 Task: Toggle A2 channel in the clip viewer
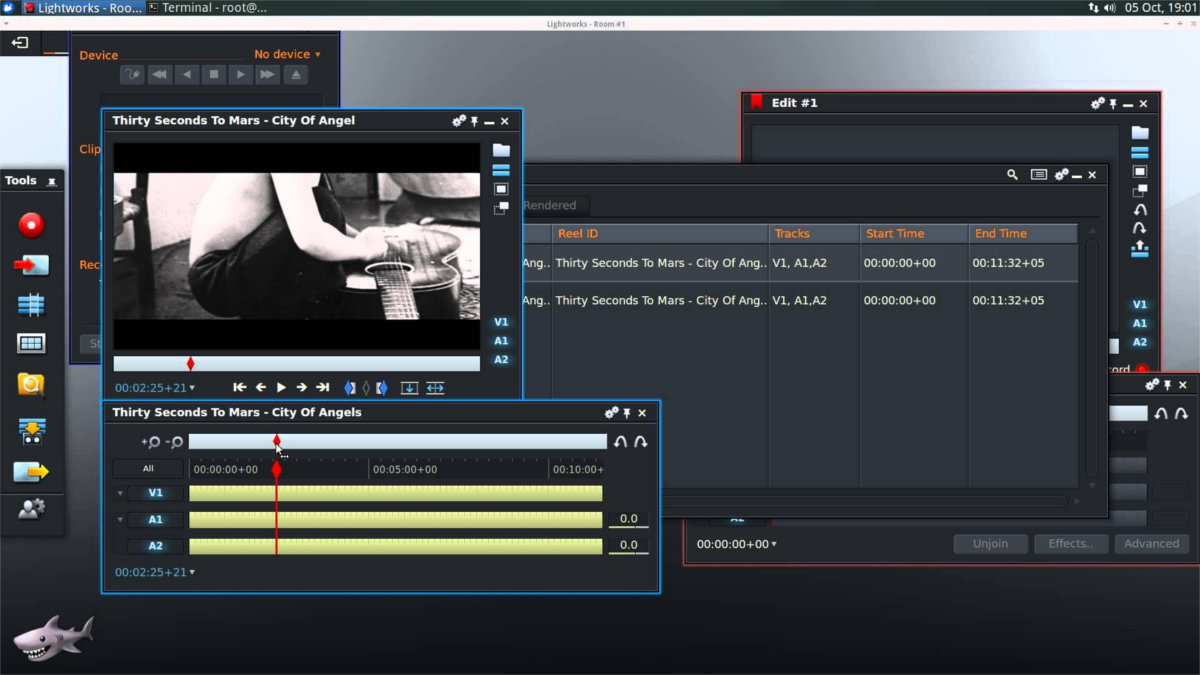(501, 360)
